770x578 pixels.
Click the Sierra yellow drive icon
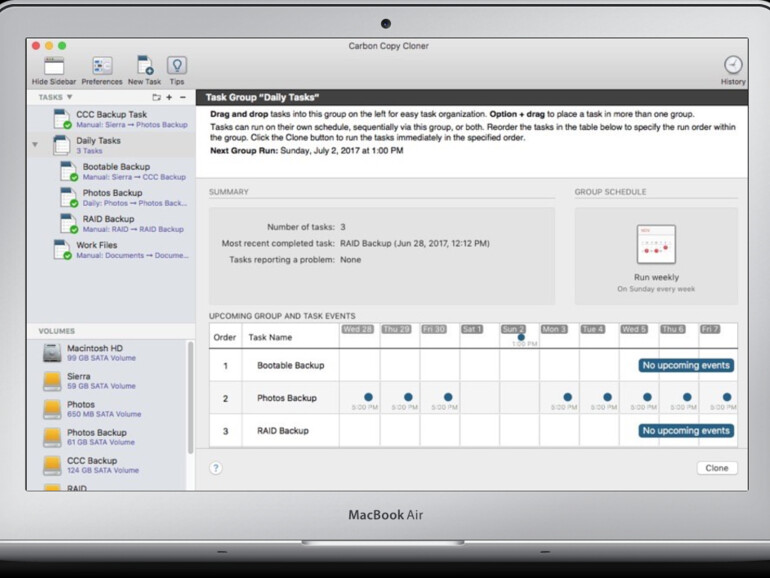pos(52,381)
